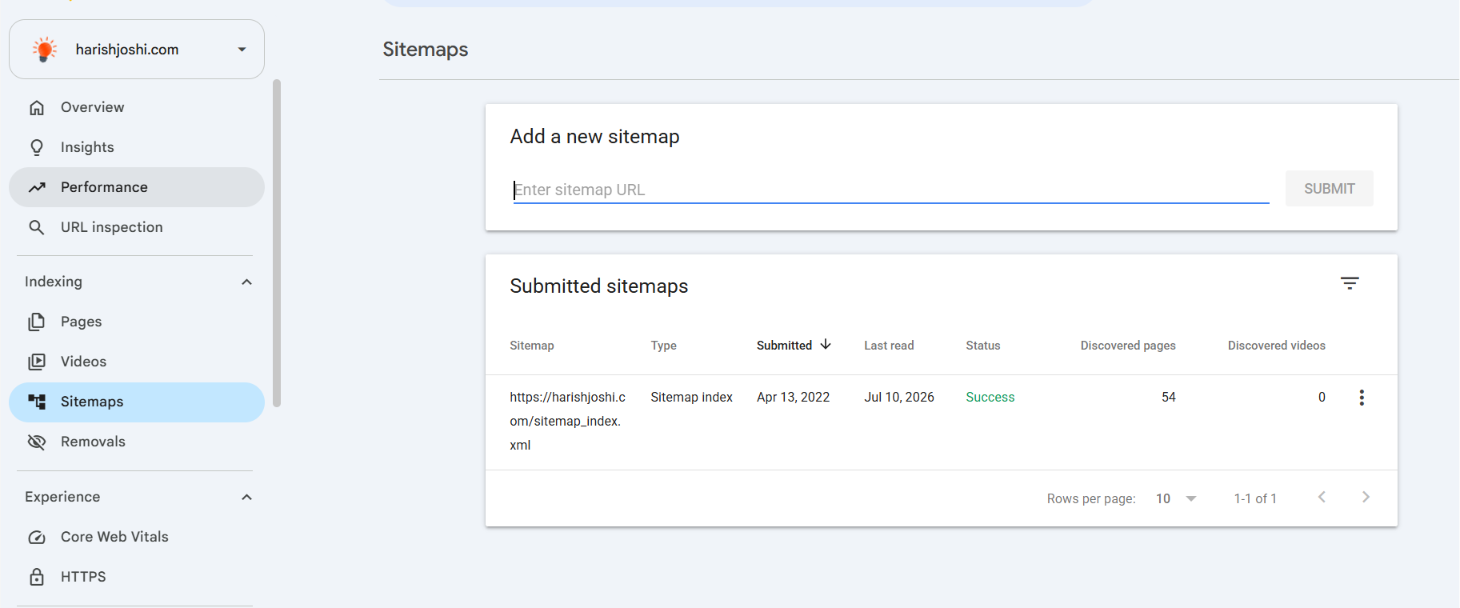Viewport: 1460px width, 608px height.
Task: Select Sitemaps in the sidebar
Action: (137, 402)
